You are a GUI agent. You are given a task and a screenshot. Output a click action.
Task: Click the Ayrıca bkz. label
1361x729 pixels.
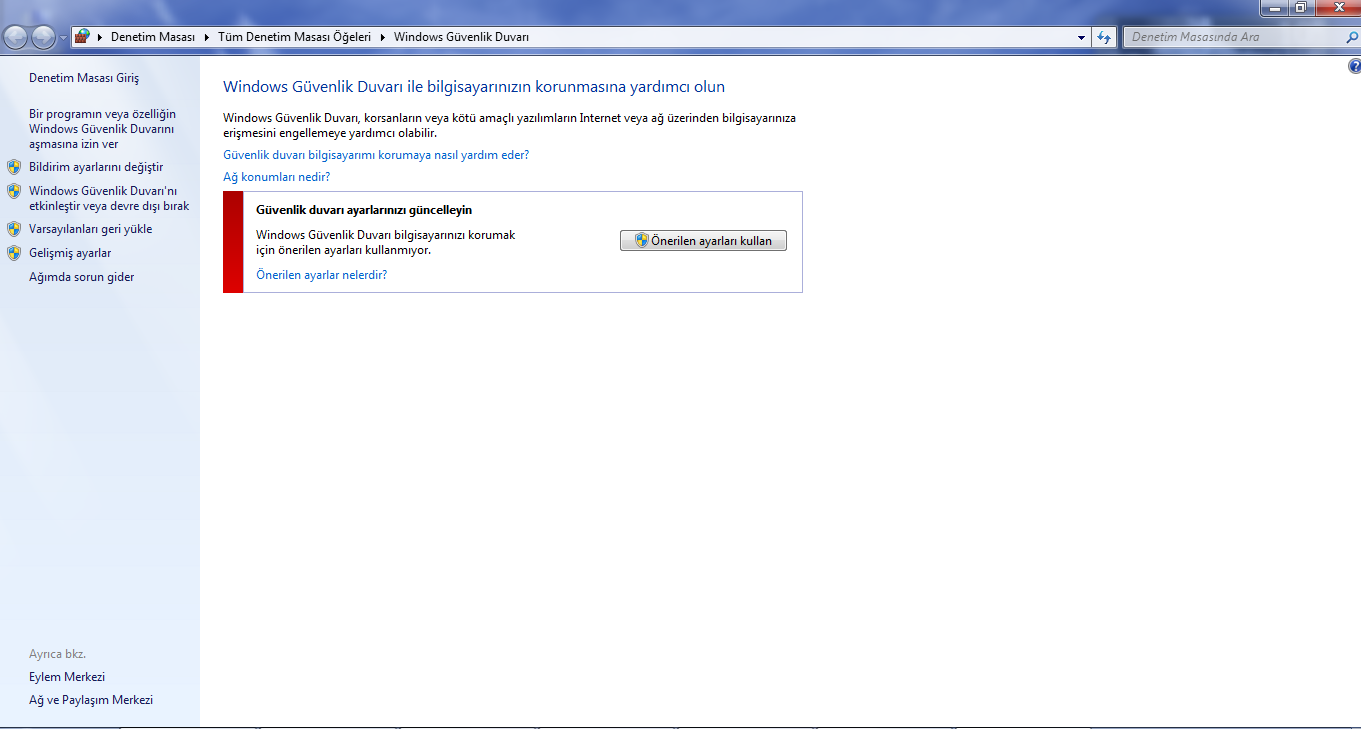(57, 654)
